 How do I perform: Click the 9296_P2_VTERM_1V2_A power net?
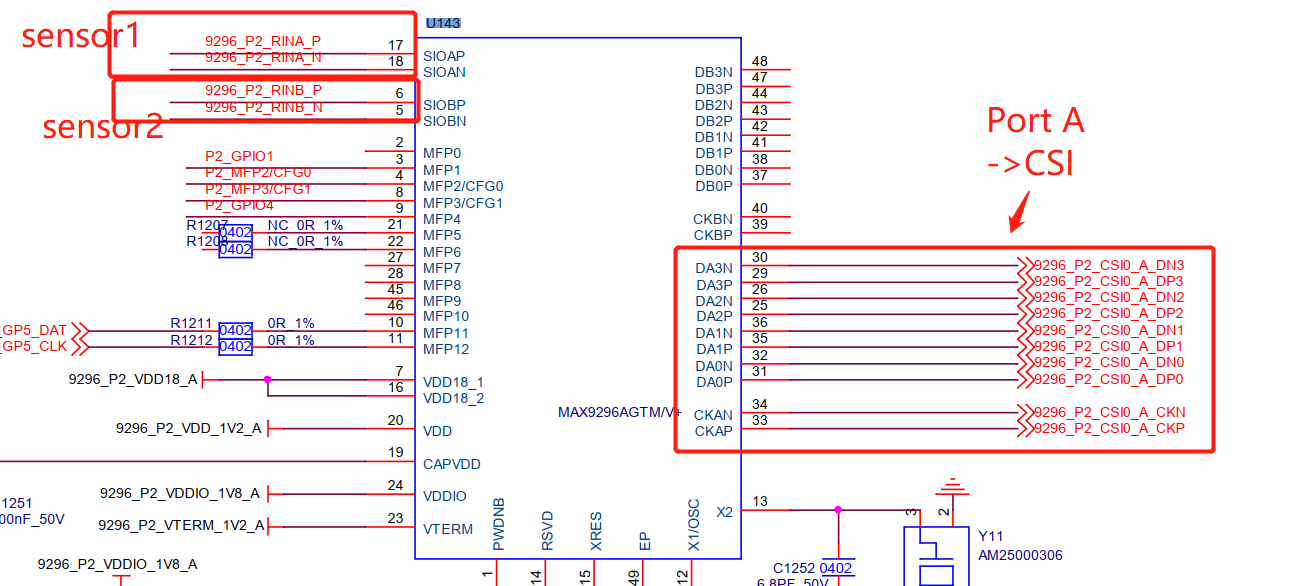pos(182,525)
